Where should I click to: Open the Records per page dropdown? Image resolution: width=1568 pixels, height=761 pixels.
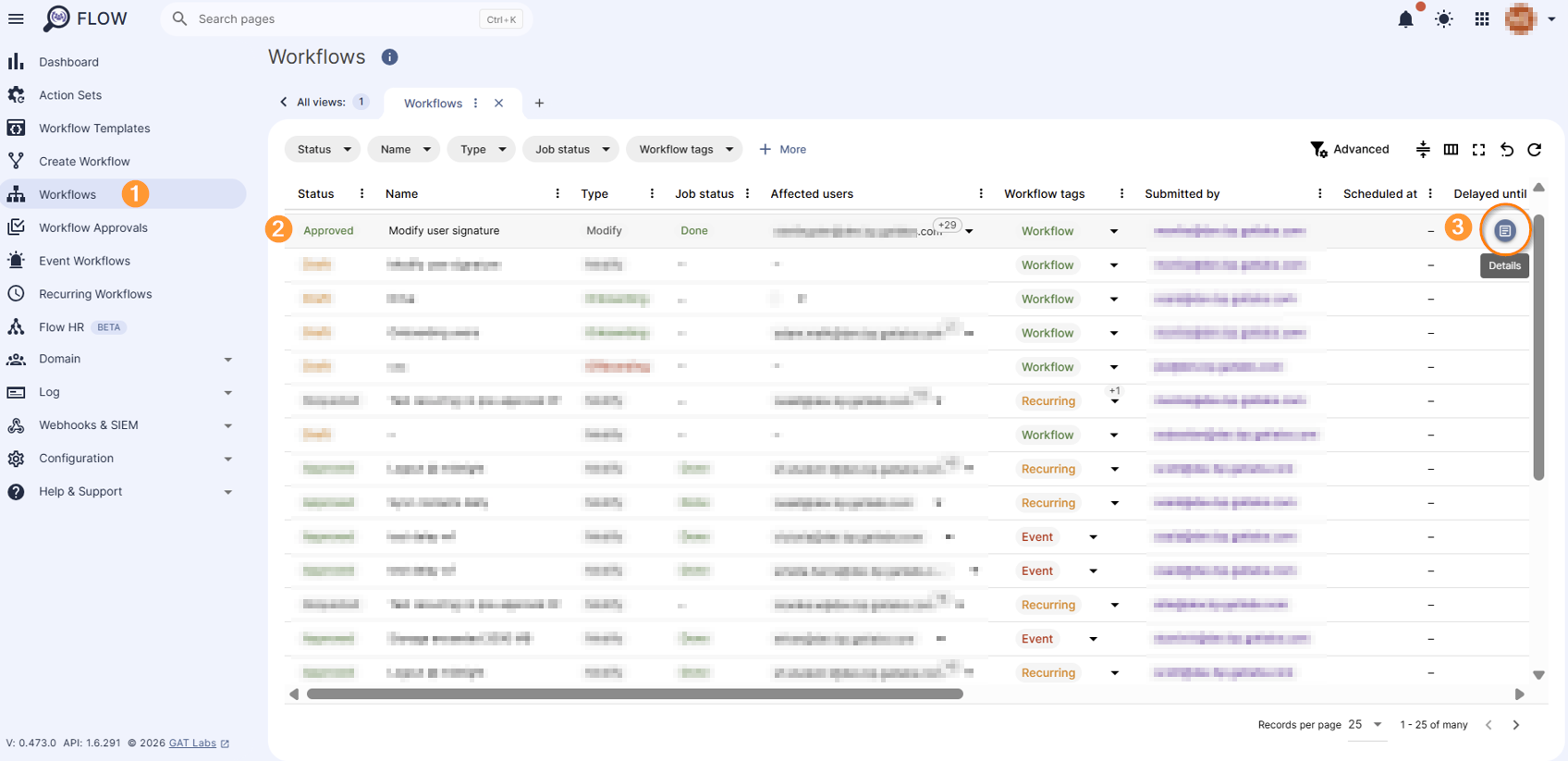1366,725
